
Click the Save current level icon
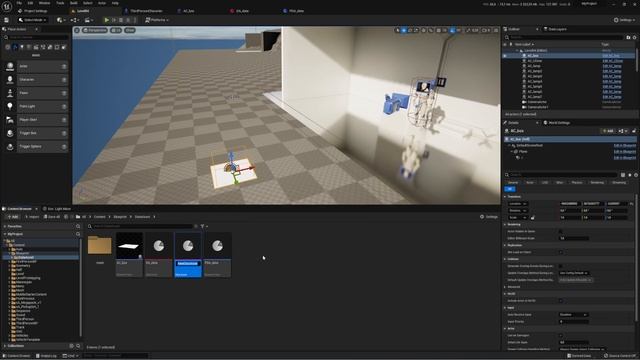[6, 20]
